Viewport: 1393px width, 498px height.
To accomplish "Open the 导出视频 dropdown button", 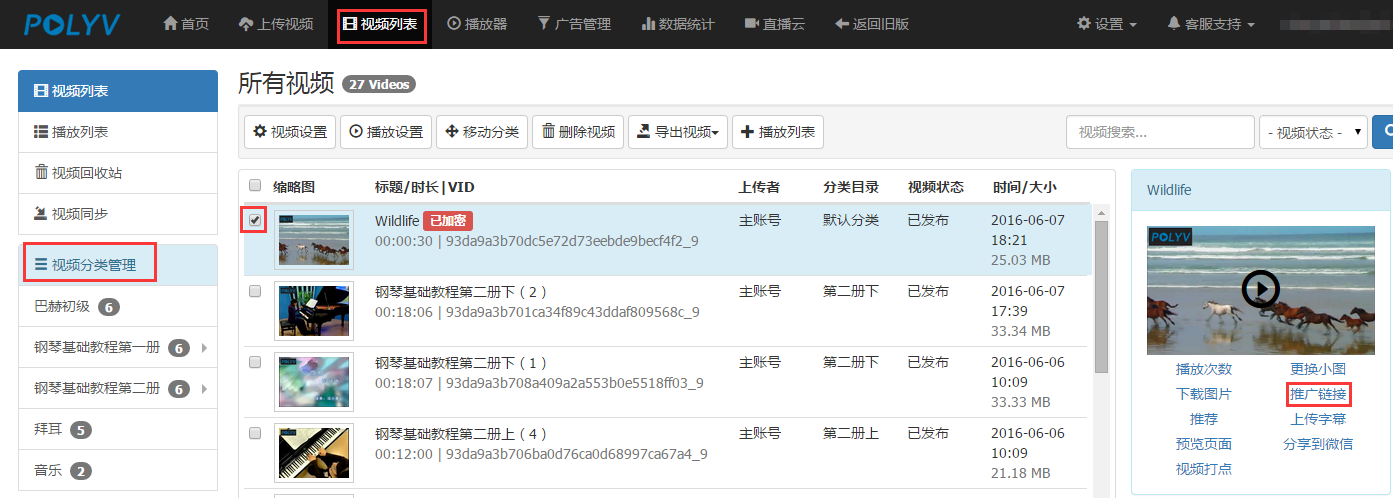I will (678, 132).
